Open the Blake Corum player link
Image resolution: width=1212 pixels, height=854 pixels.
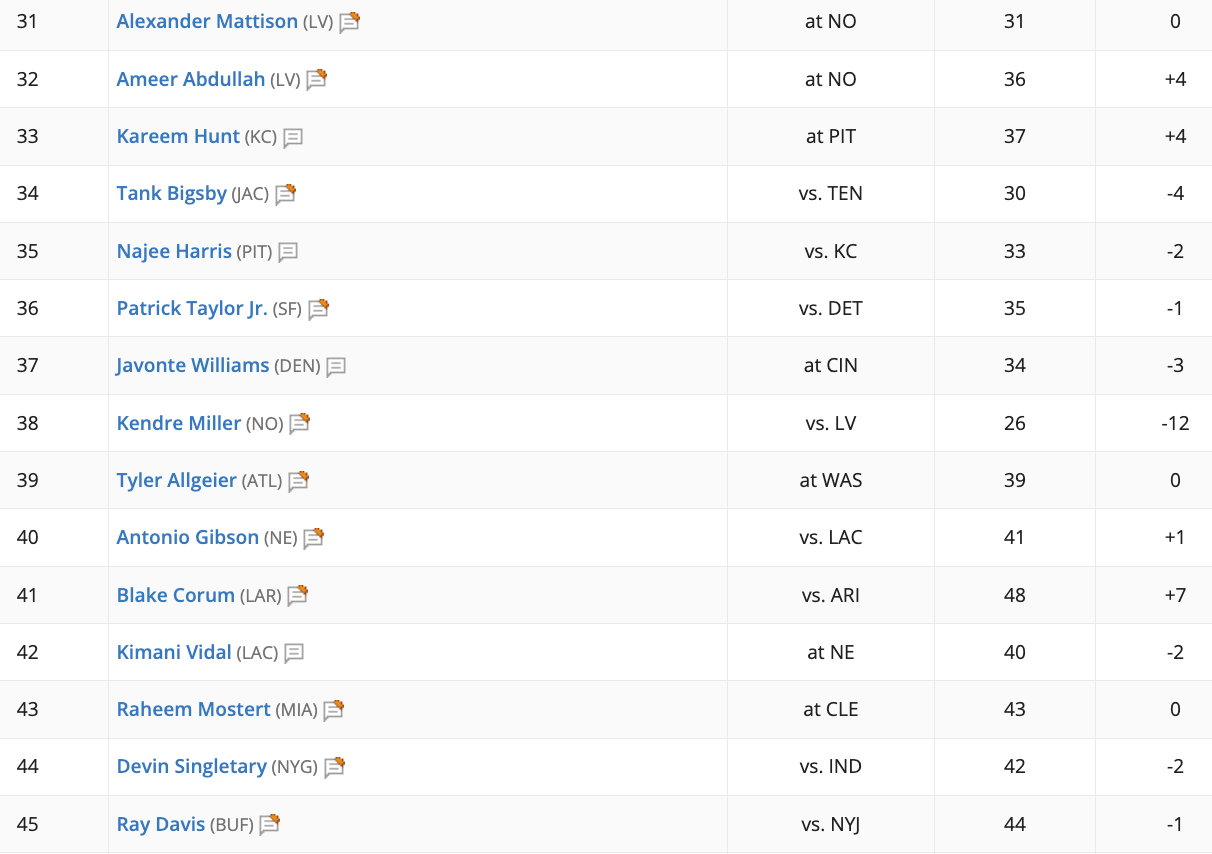point(175,595)
